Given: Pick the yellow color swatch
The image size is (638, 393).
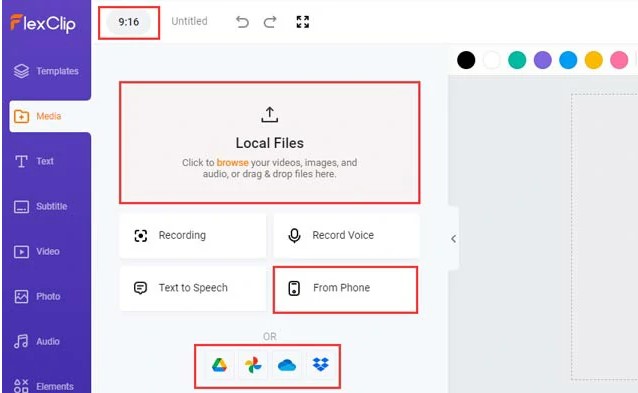Looking at the screenshot, I should (x=594, y=60).
